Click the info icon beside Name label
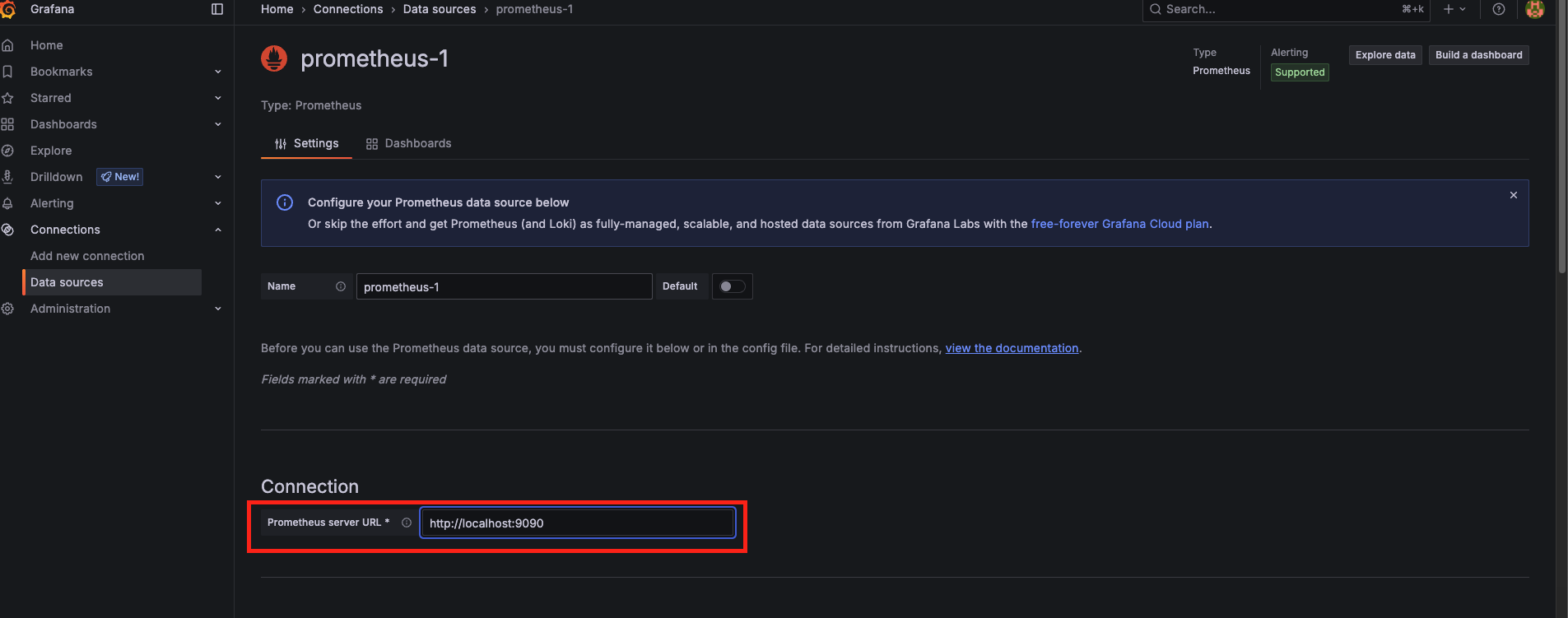 click(341, 286)
